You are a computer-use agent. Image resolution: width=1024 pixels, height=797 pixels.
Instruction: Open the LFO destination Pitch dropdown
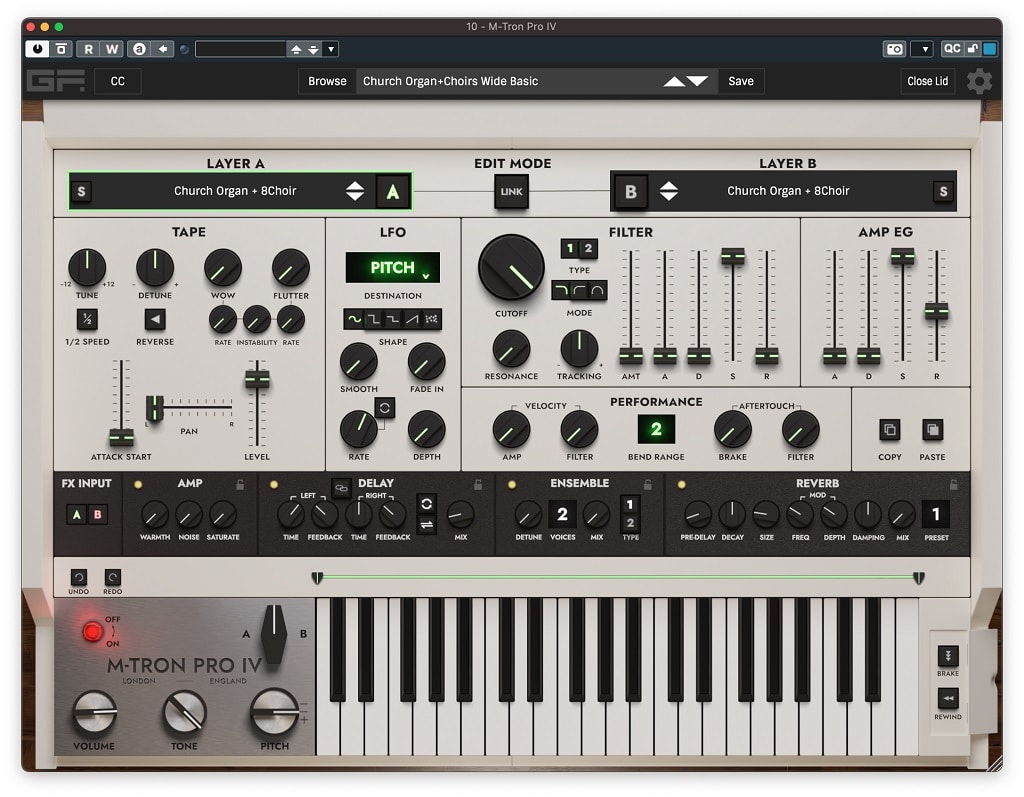point(392,267)
